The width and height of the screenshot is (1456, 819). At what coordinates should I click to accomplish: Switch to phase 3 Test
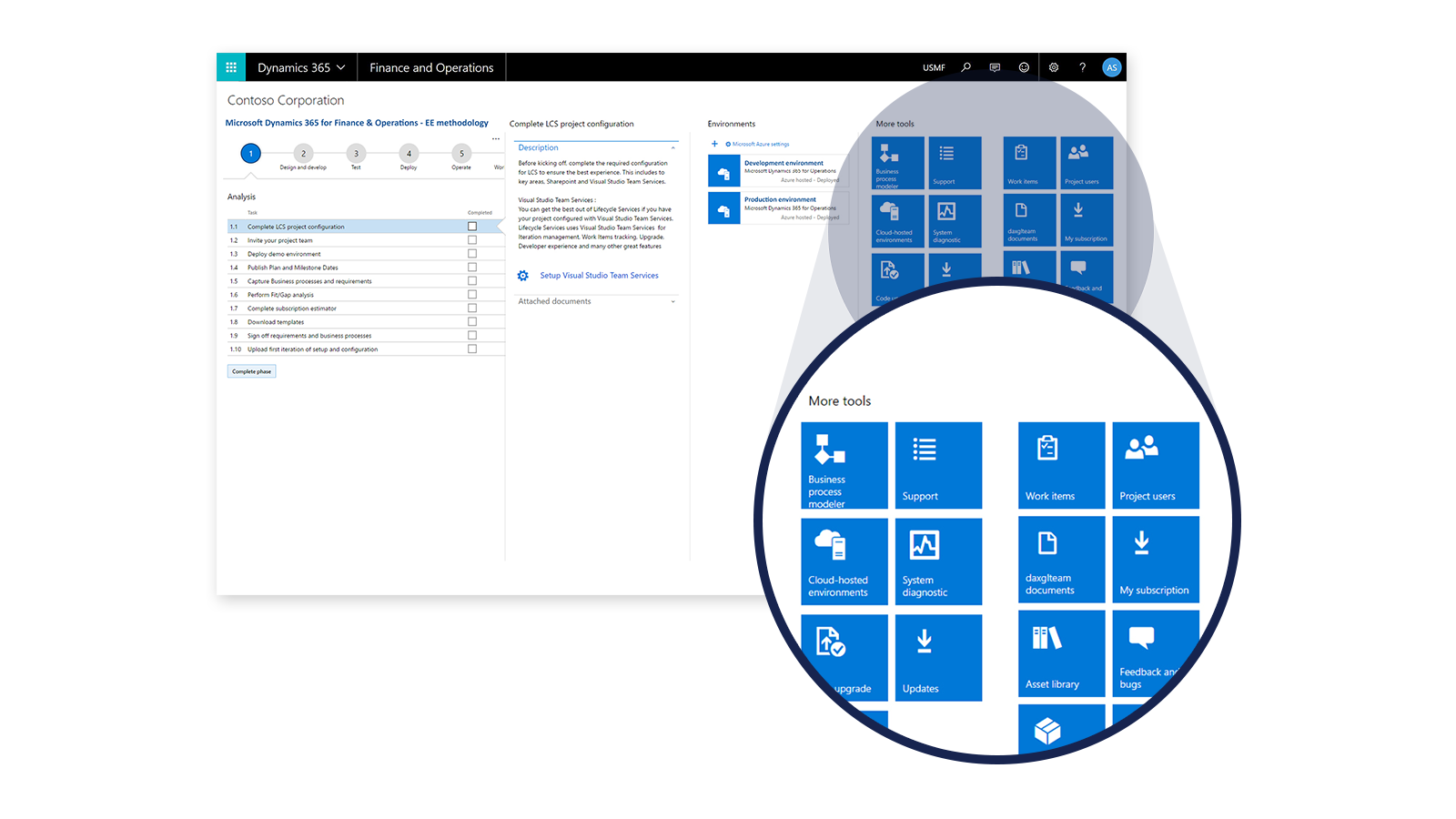tap(356, 154)
